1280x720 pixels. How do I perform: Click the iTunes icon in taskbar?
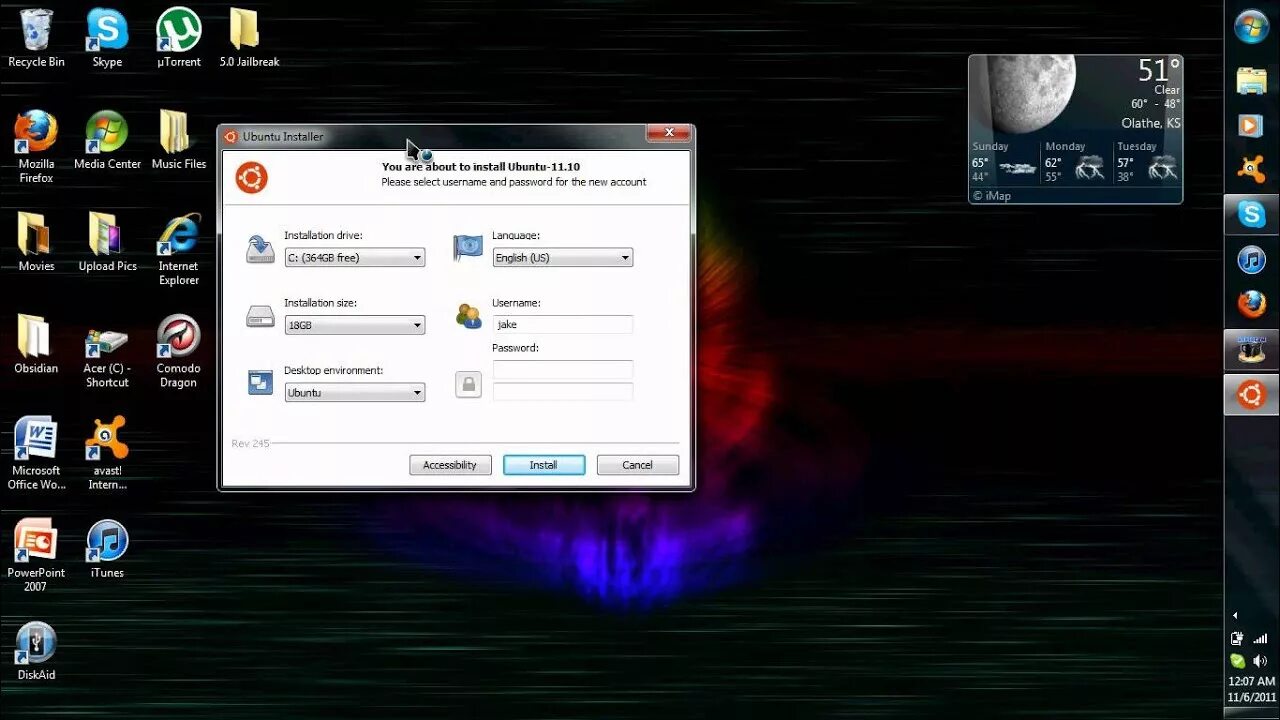coord(1252,259)
